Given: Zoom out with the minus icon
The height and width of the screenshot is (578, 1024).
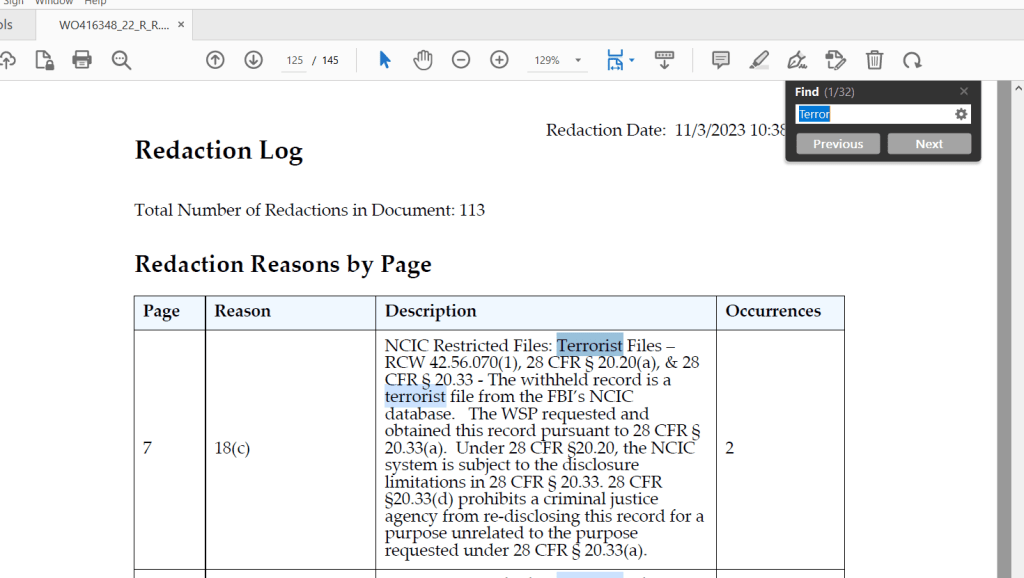Looking at the screenshot, I should pyautogui.click(x=461, y=60).
